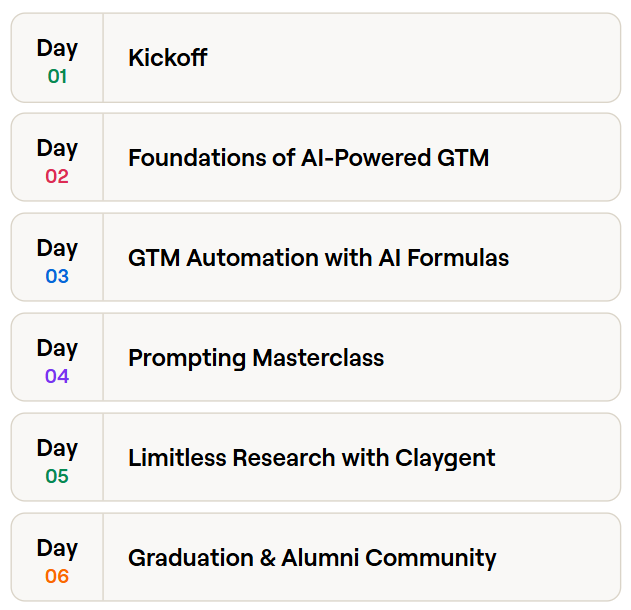
Task: Select the Day 04 label
Action: tap(57, 361)
